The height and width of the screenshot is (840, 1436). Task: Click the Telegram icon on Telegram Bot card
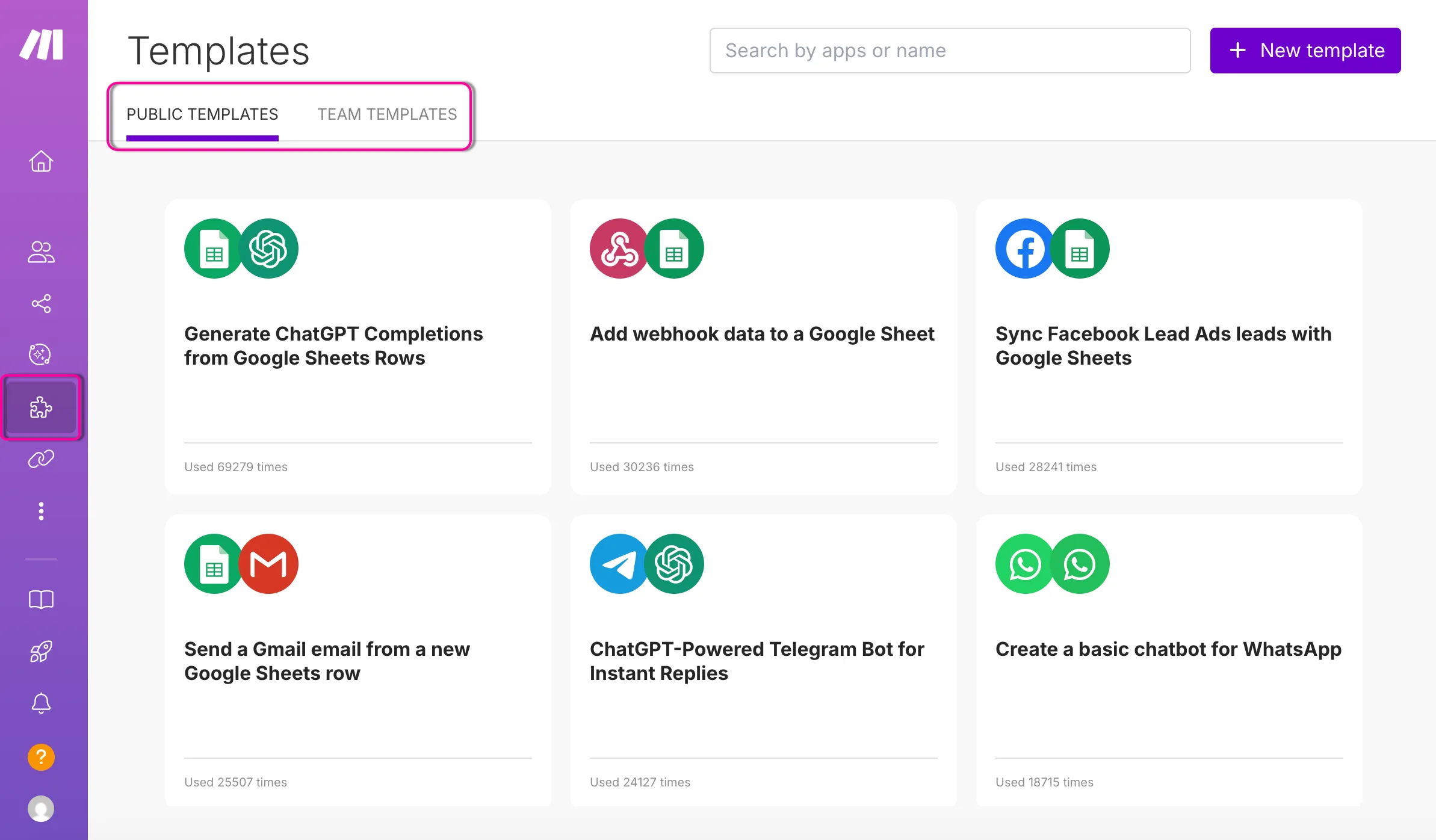click(619, 564)
